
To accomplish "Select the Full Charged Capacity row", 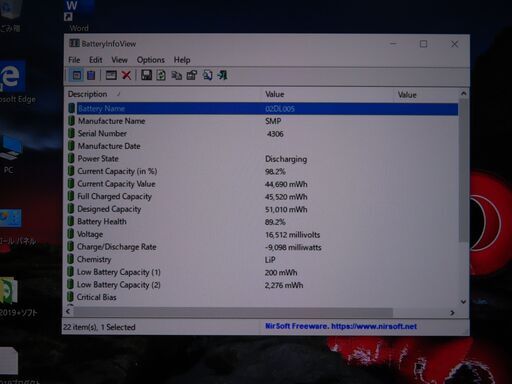I will click(x=263, y=196).
